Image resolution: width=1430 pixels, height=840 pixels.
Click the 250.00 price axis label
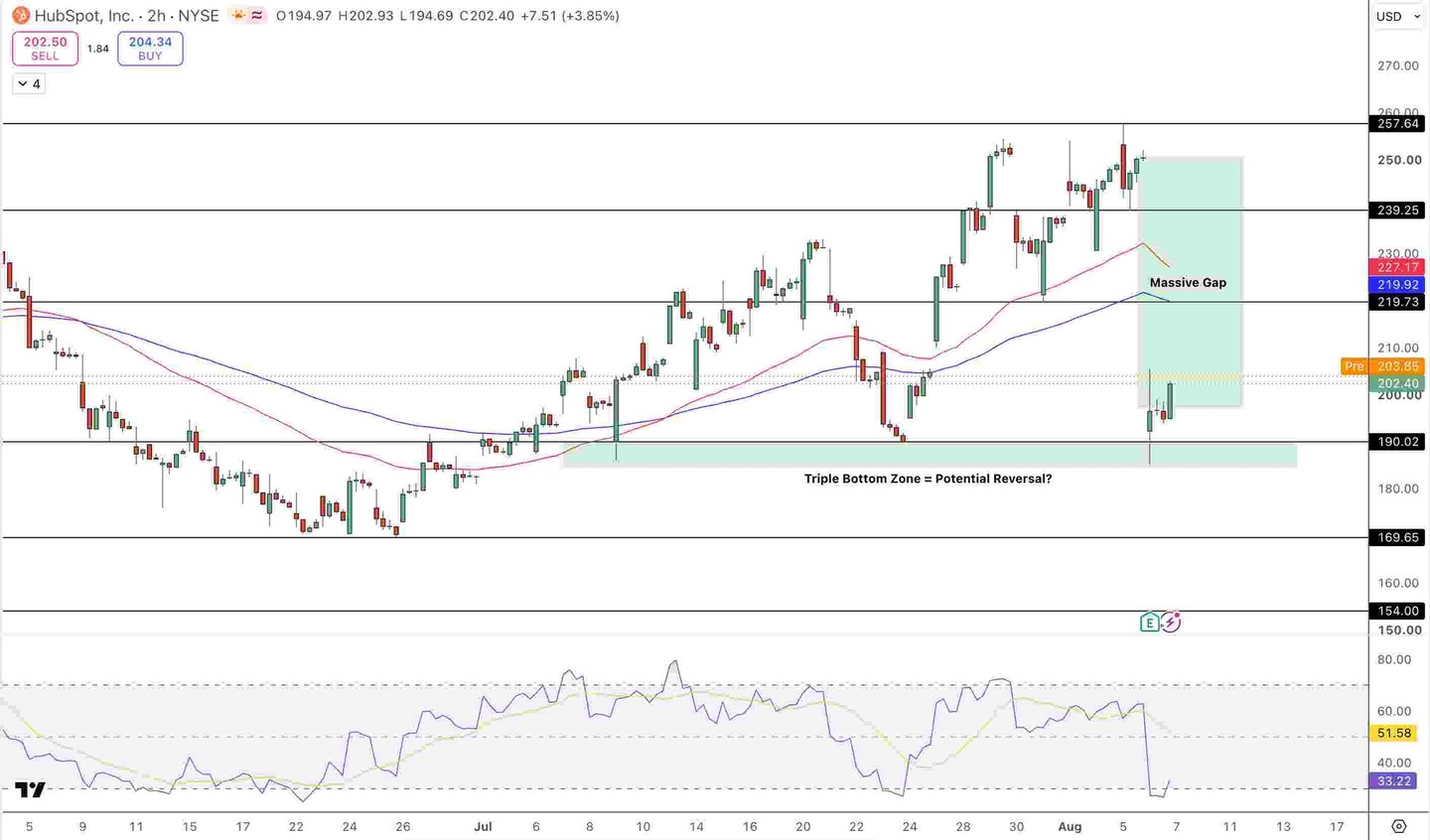1398,160
